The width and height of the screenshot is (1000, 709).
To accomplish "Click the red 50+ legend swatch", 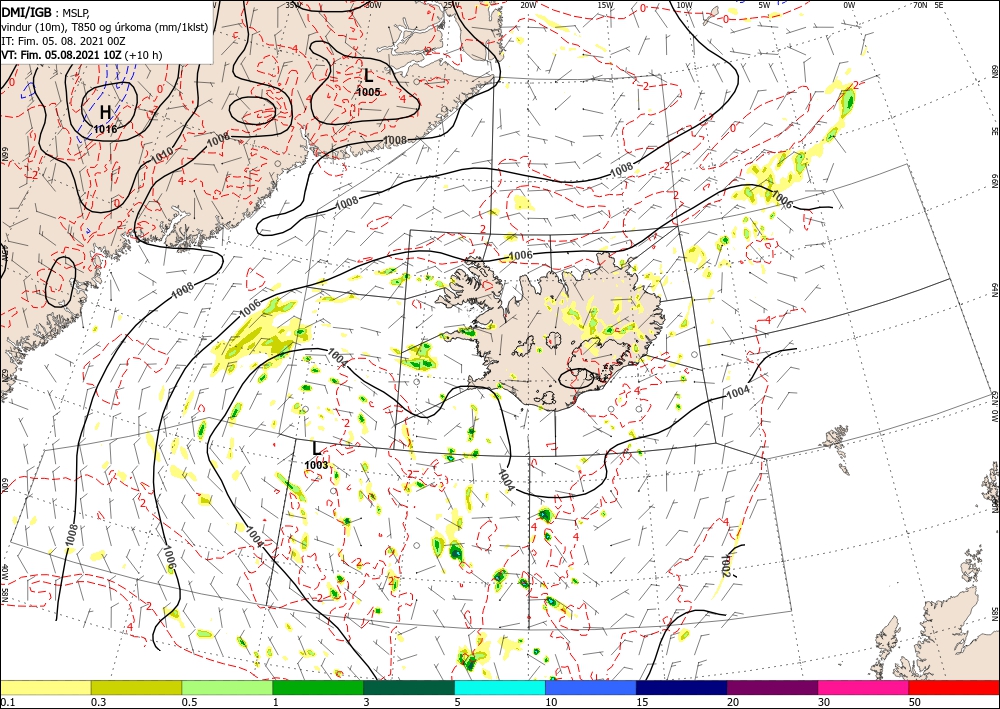I will pyautogui.click(x=954, y=687).
